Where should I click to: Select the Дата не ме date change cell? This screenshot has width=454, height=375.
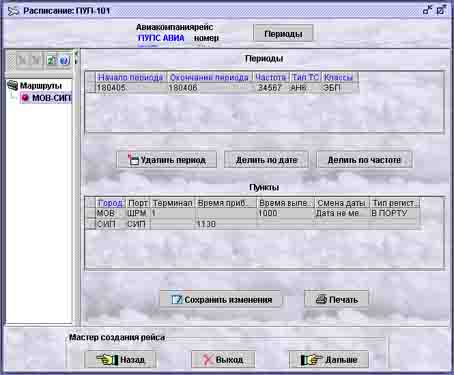pos(342,213)
